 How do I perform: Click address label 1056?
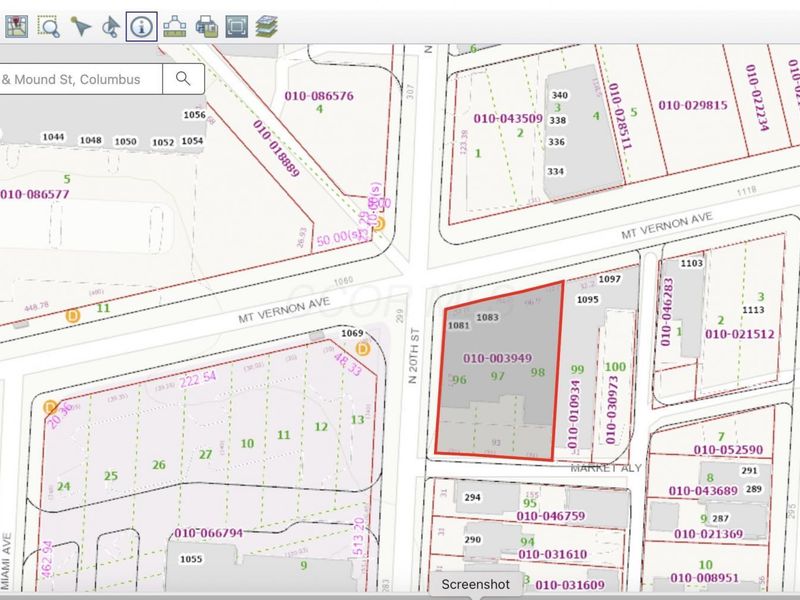click(194, 115)
